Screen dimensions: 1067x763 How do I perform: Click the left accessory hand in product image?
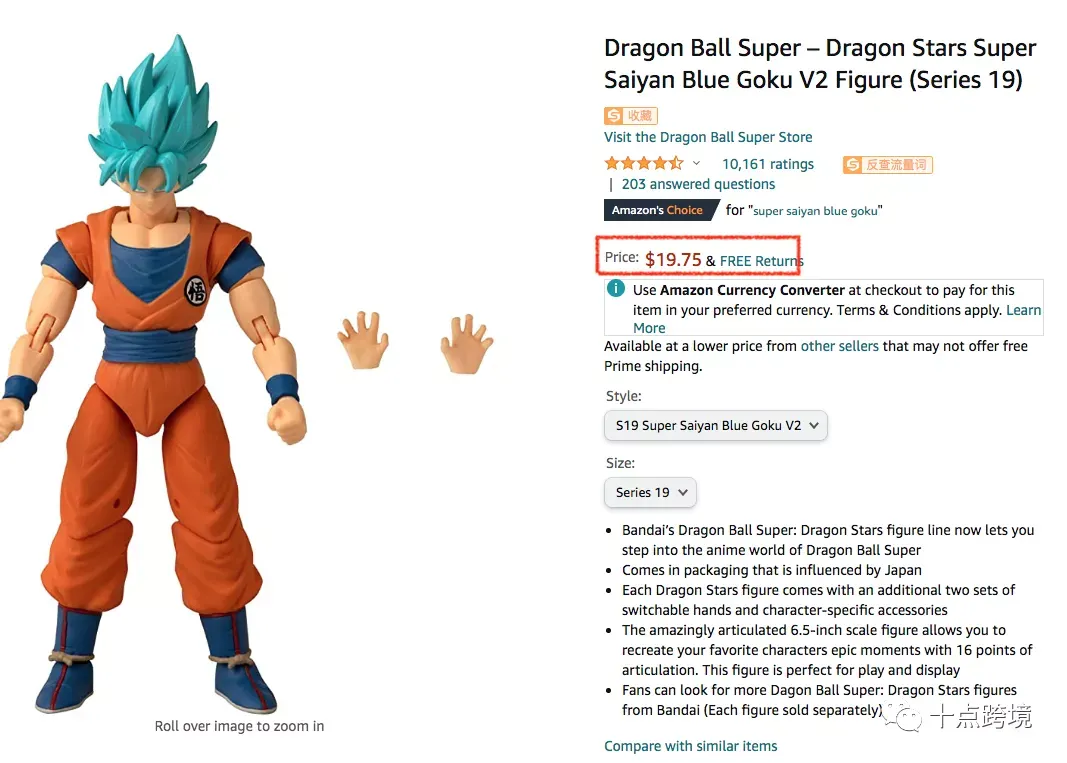(x=363, y=340)
